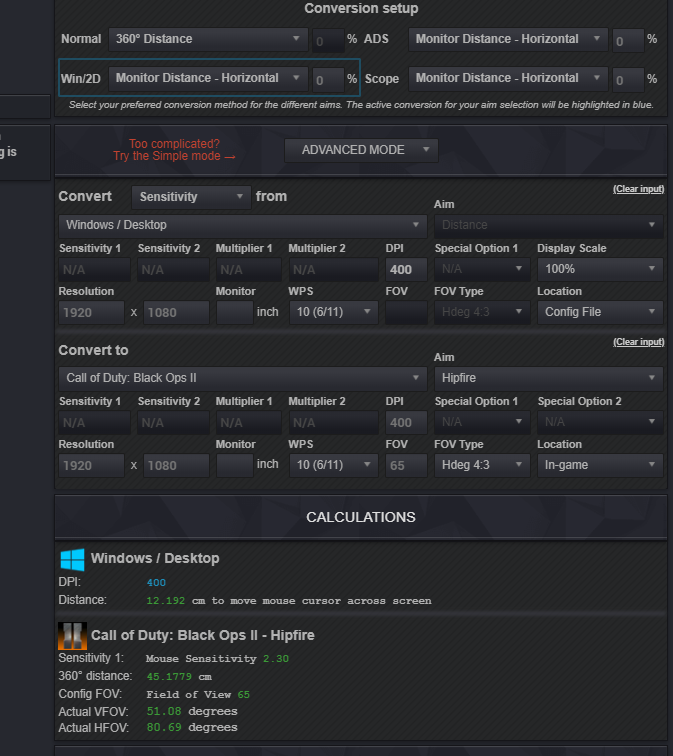
Task: Click the Convert from resolution height 1080 field
Action: (176, 312)
